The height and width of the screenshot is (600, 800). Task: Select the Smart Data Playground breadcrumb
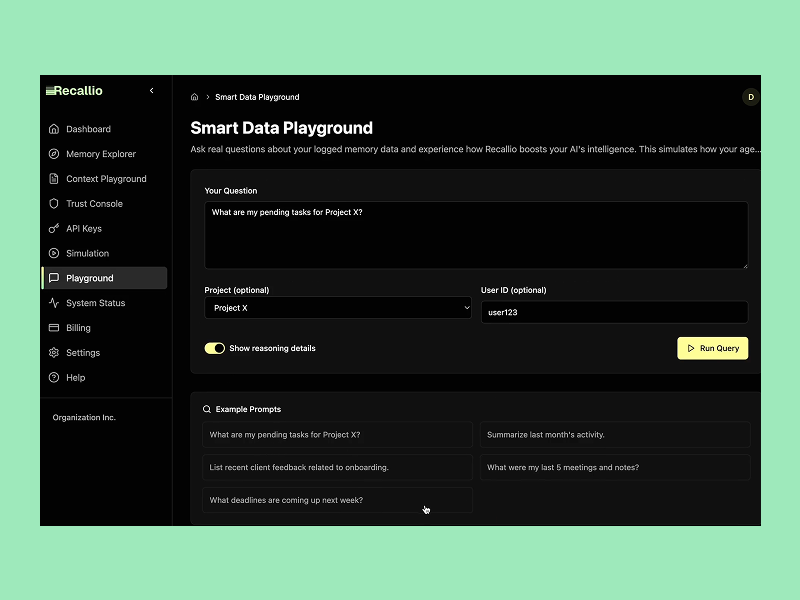click(257, 97)
